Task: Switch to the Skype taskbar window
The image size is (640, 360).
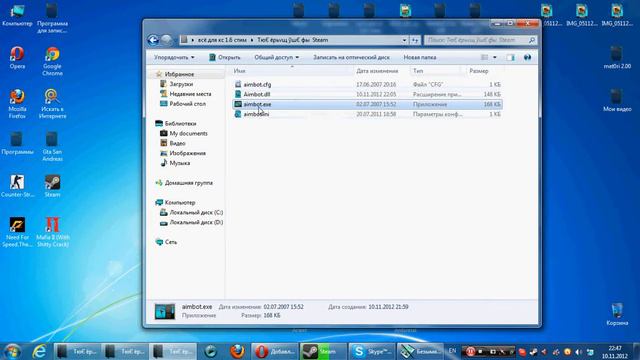Action: tap(371, 351)
